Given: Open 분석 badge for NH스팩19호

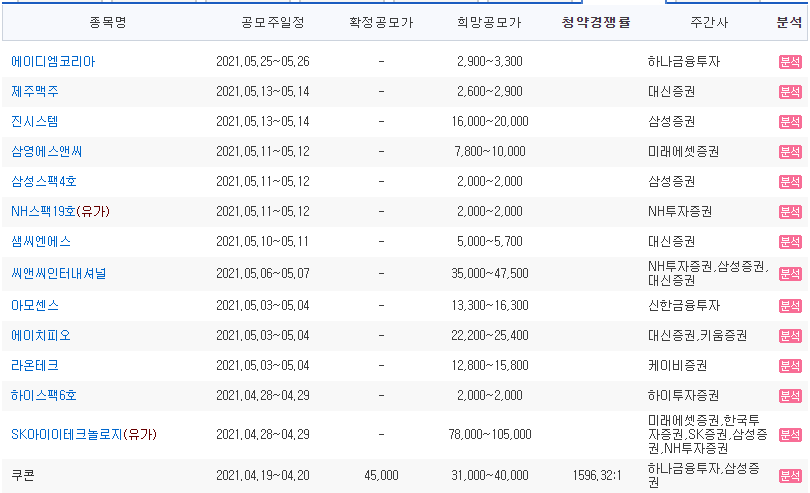Looking at the screenshot, I should (x=790, y=212).
